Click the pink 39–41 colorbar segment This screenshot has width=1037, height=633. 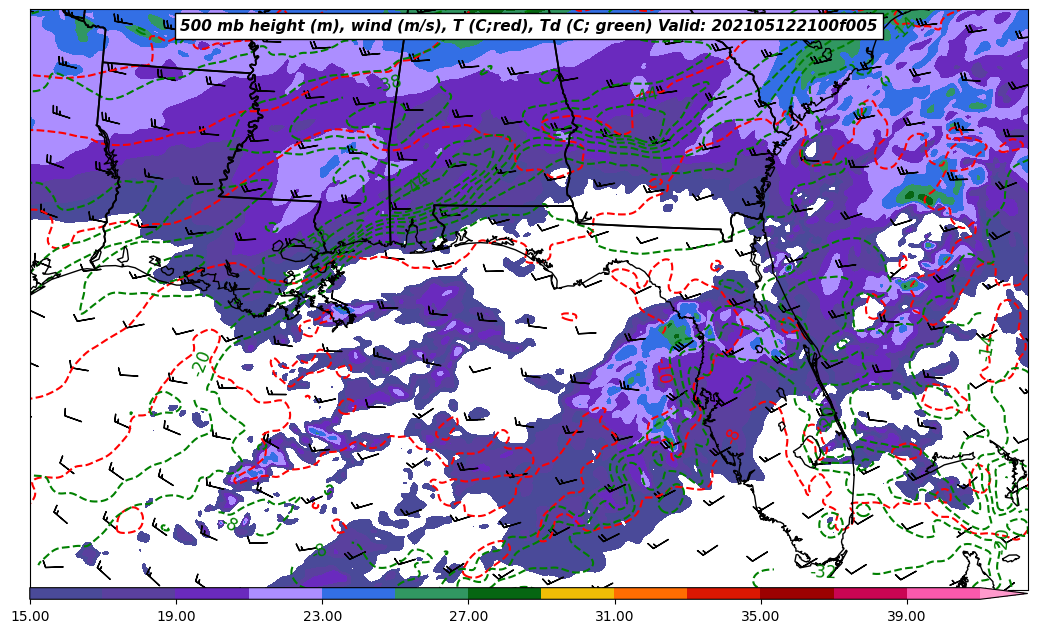coord(943,593)
